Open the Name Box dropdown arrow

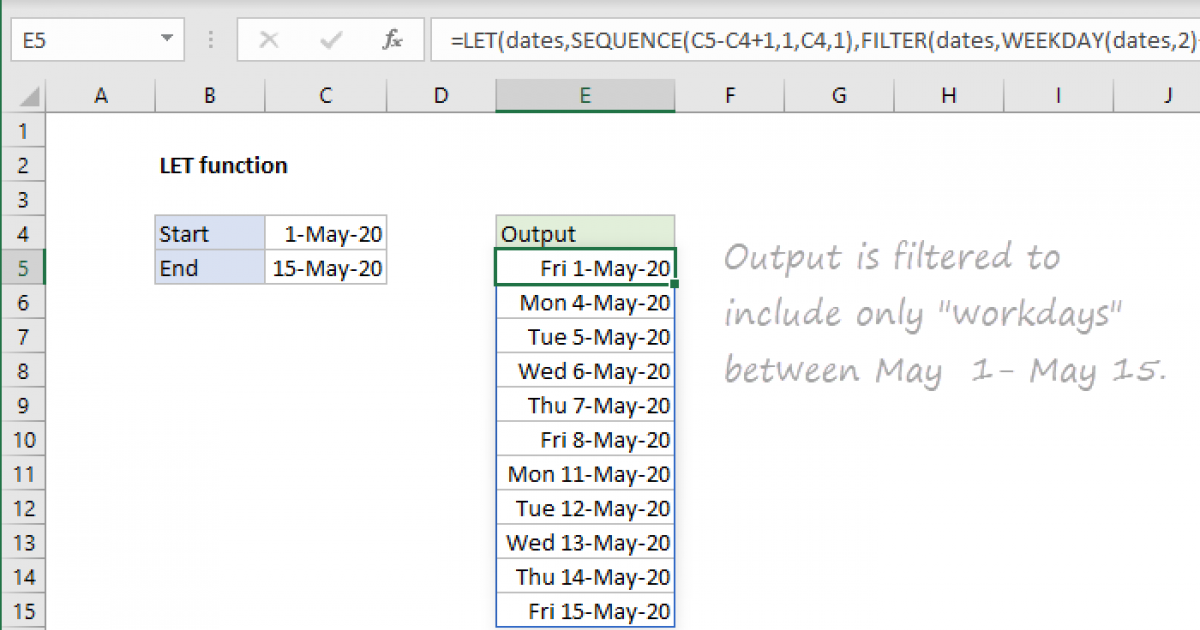tap(165, 40)
